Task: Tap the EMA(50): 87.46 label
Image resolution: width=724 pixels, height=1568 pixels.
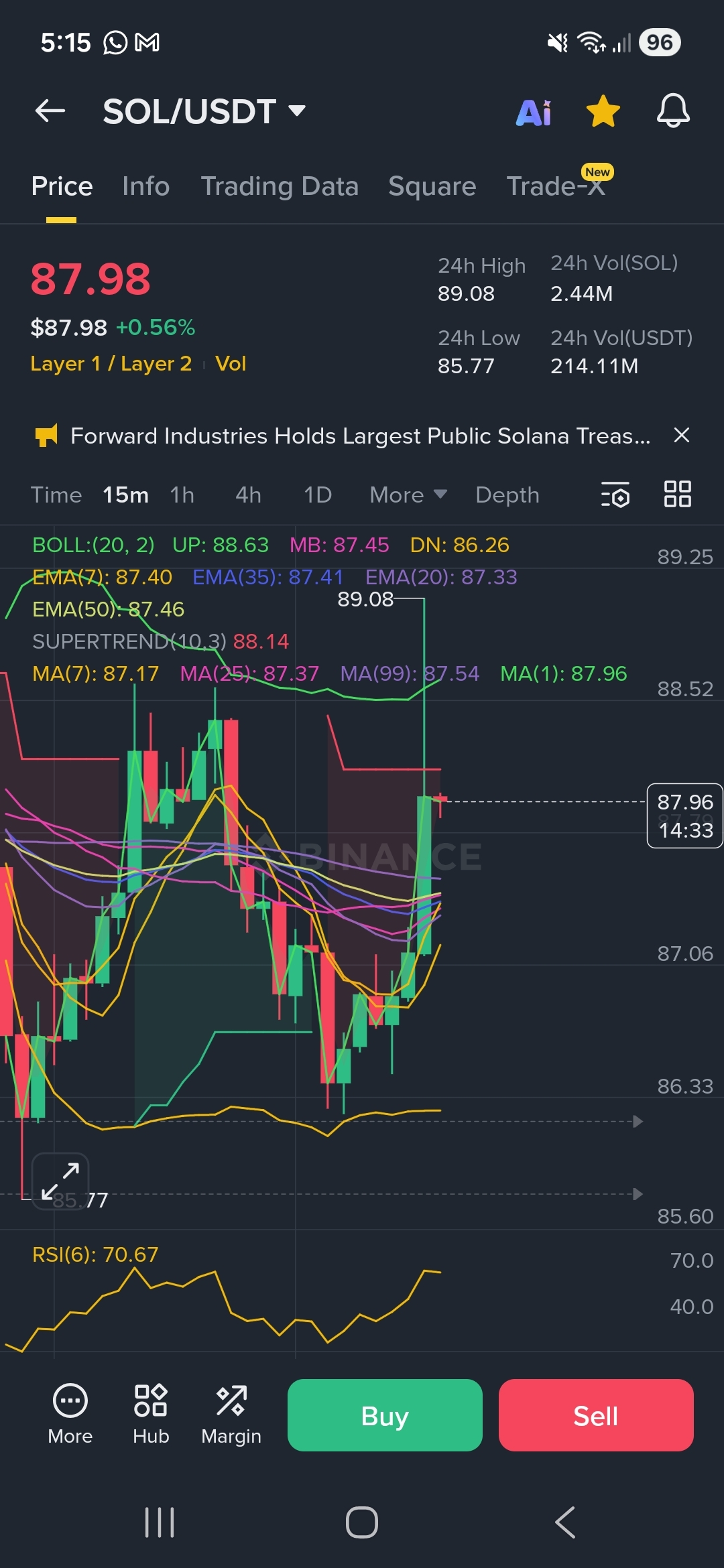Action: click(x=109, y=609)
